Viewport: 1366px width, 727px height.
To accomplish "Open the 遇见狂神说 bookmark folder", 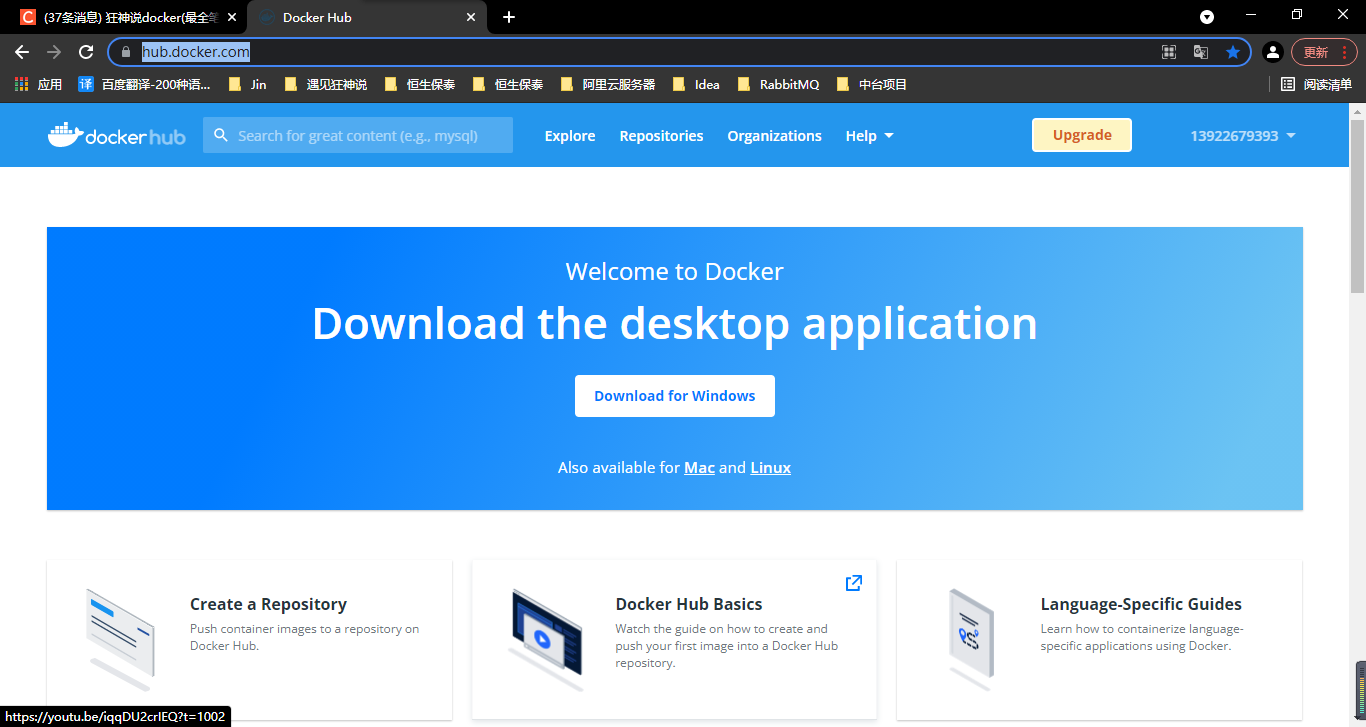I will point(326,85).
